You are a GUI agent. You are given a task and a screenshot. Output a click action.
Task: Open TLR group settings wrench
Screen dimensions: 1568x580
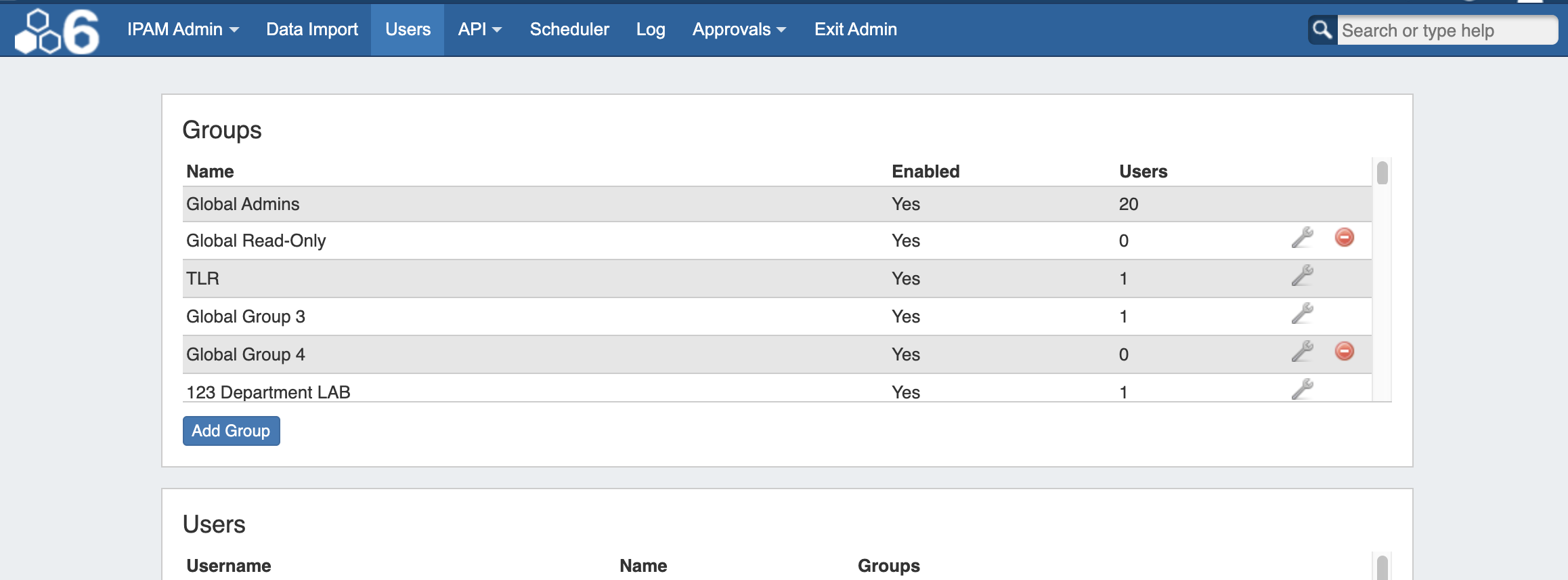[x=1301, y=276]
